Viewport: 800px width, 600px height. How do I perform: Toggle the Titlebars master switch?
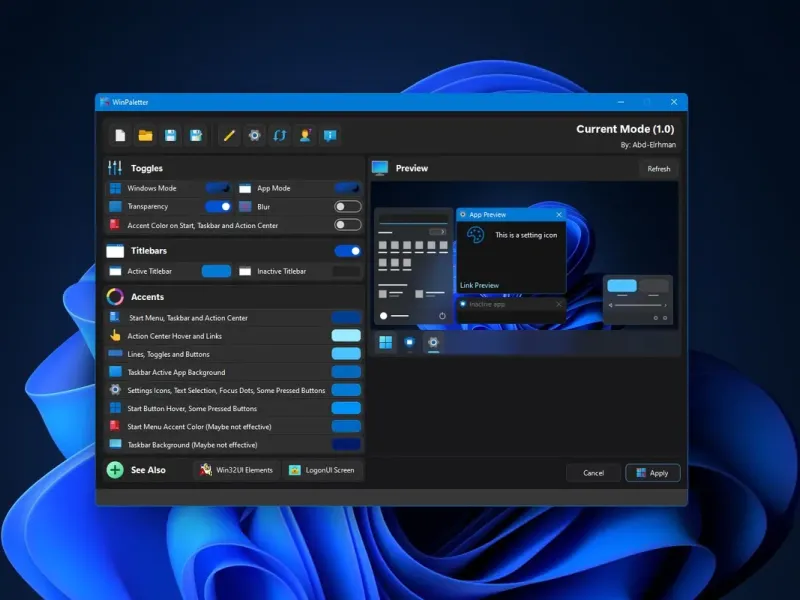(x=347, y=251)
